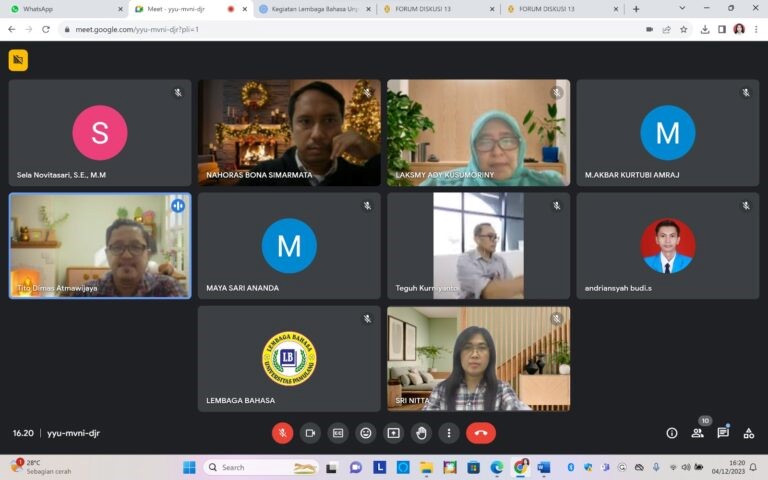Screen dimensions: 768x480
Task: Open Microsoft Edge from the taskbar
Action: pos(497,467)
